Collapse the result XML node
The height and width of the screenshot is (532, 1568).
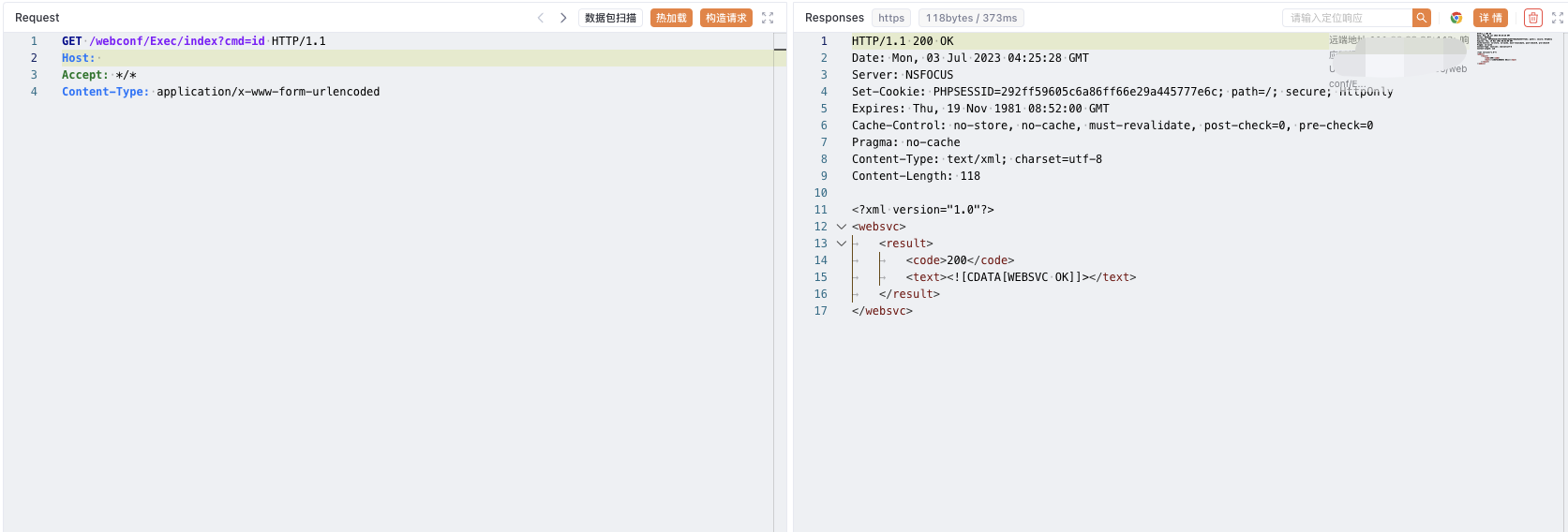tap(842, 244)
